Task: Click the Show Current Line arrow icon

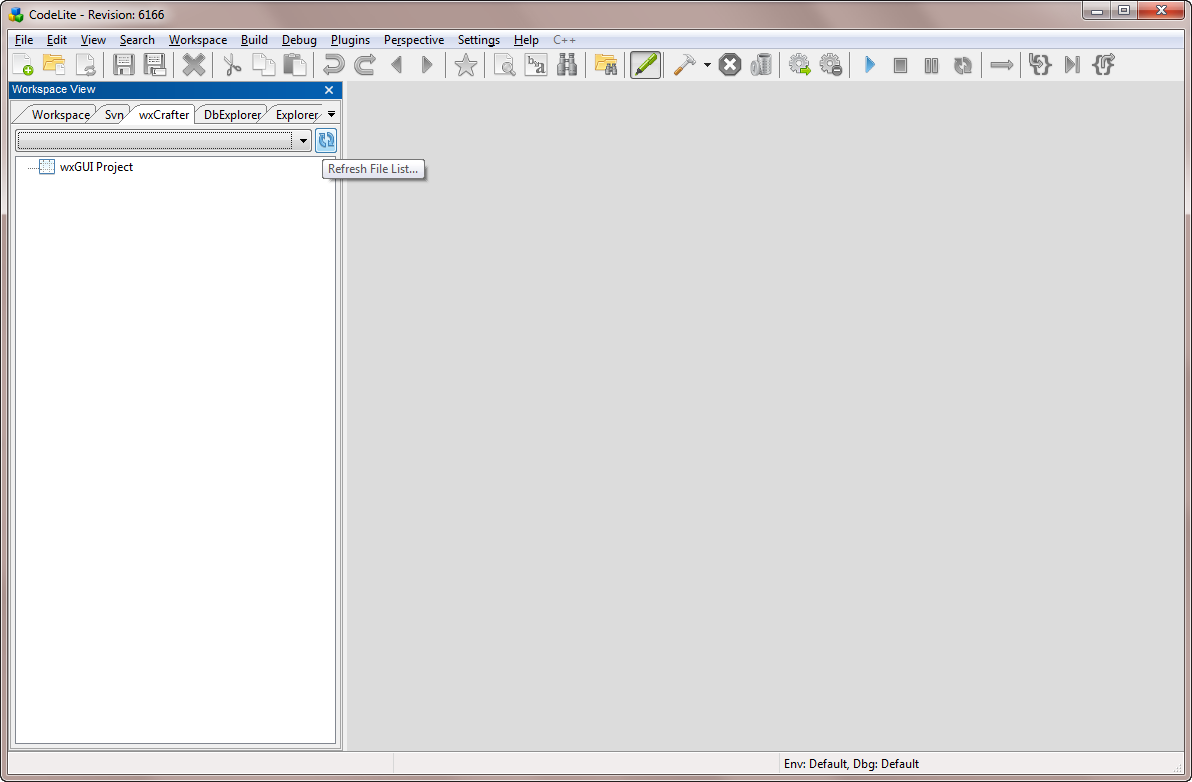Action: point(1001,65)
